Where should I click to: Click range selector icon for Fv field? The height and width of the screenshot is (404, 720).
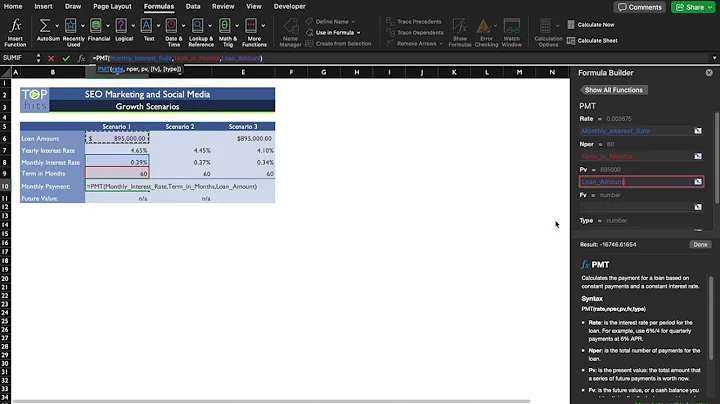[698, 207]
